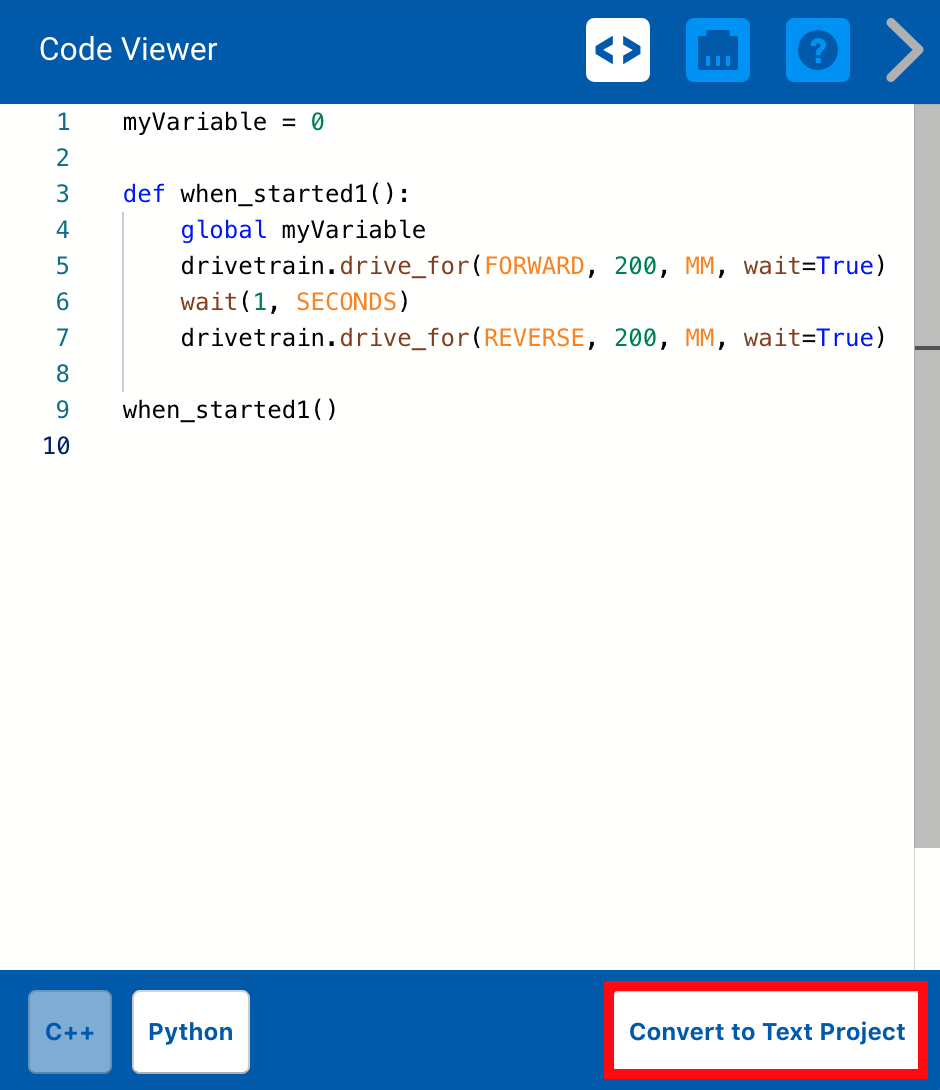940x1090 pixels.
Task: Keep Python selected as code language
Action: [190, 1031]
